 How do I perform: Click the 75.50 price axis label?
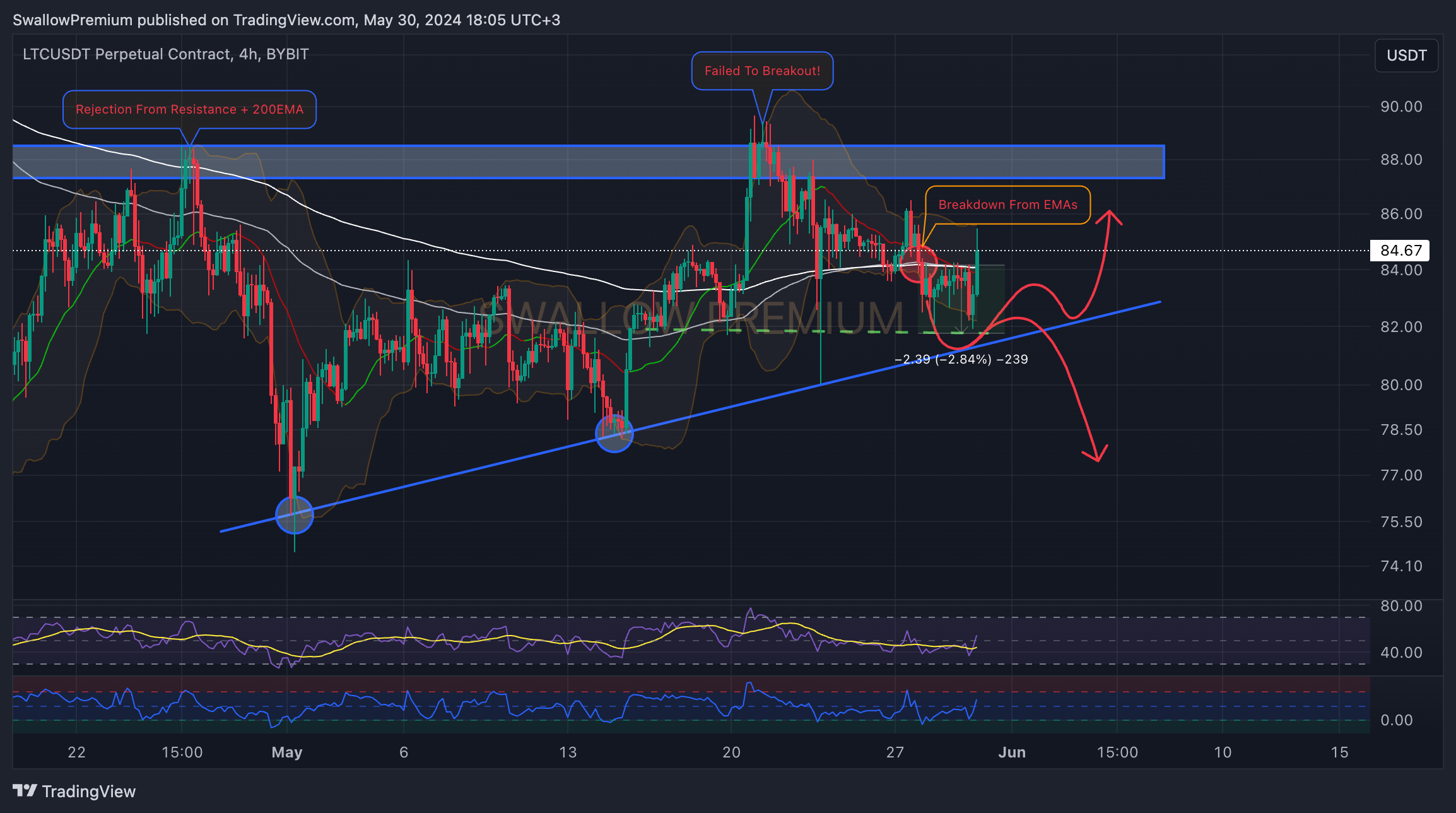(1401, 522)
